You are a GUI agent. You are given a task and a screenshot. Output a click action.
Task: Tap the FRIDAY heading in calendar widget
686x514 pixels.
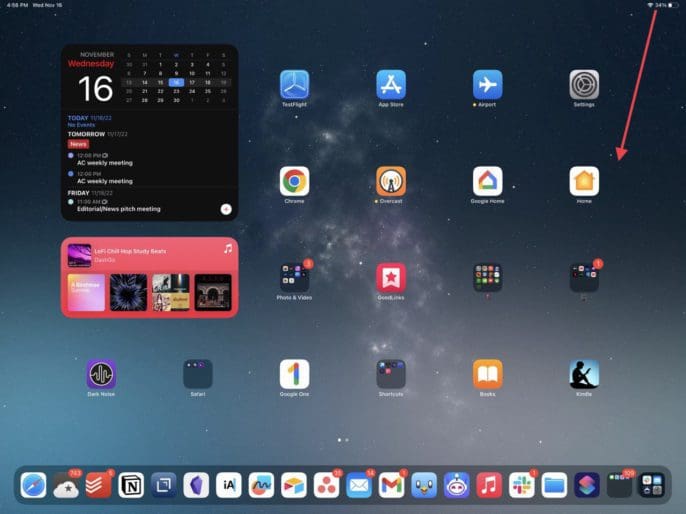78,193
